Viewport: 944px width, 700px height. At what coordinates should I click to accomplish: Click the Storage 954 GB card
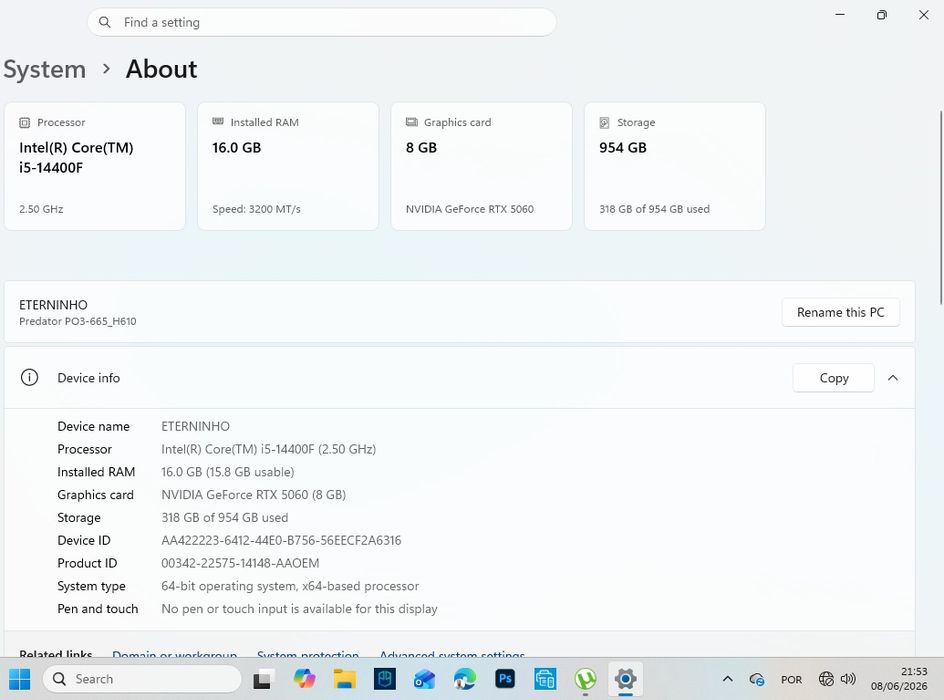pyautogui.click(x=674, y=166)
